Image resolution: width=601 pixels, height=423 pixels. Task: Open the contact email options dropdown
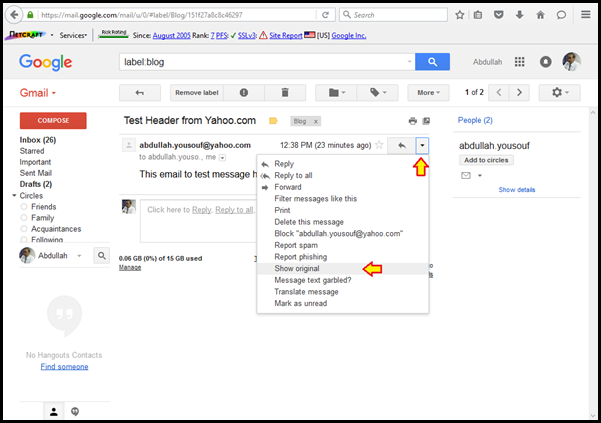(x=479, y=175)
